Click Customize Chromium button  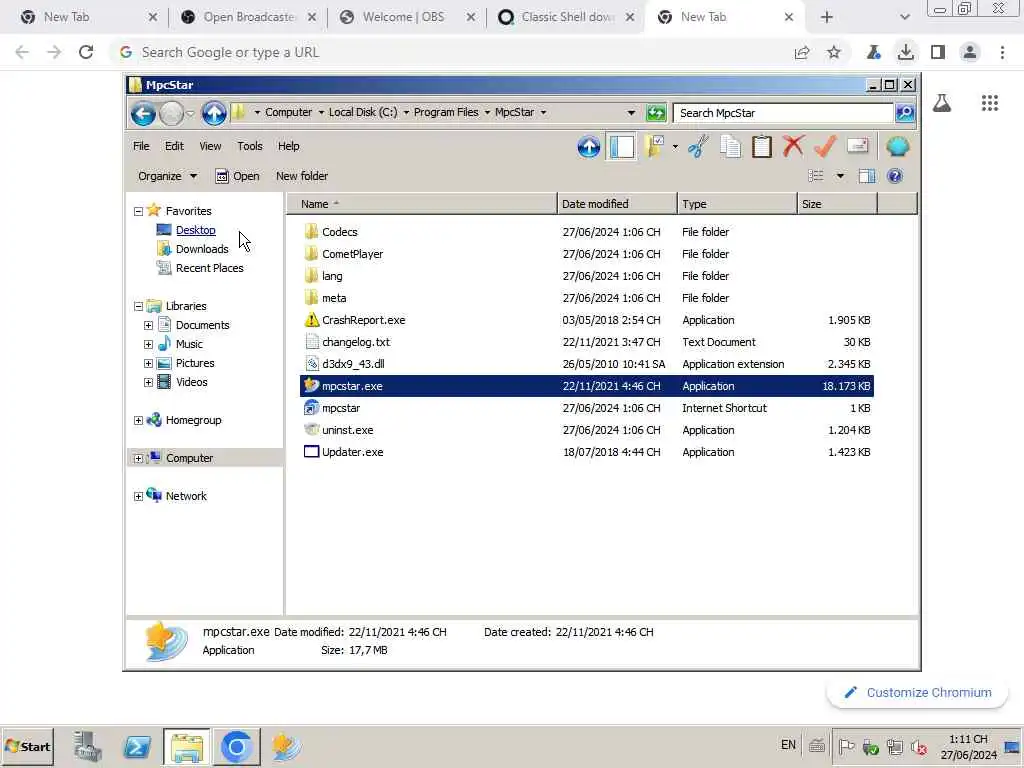(918, 693)
